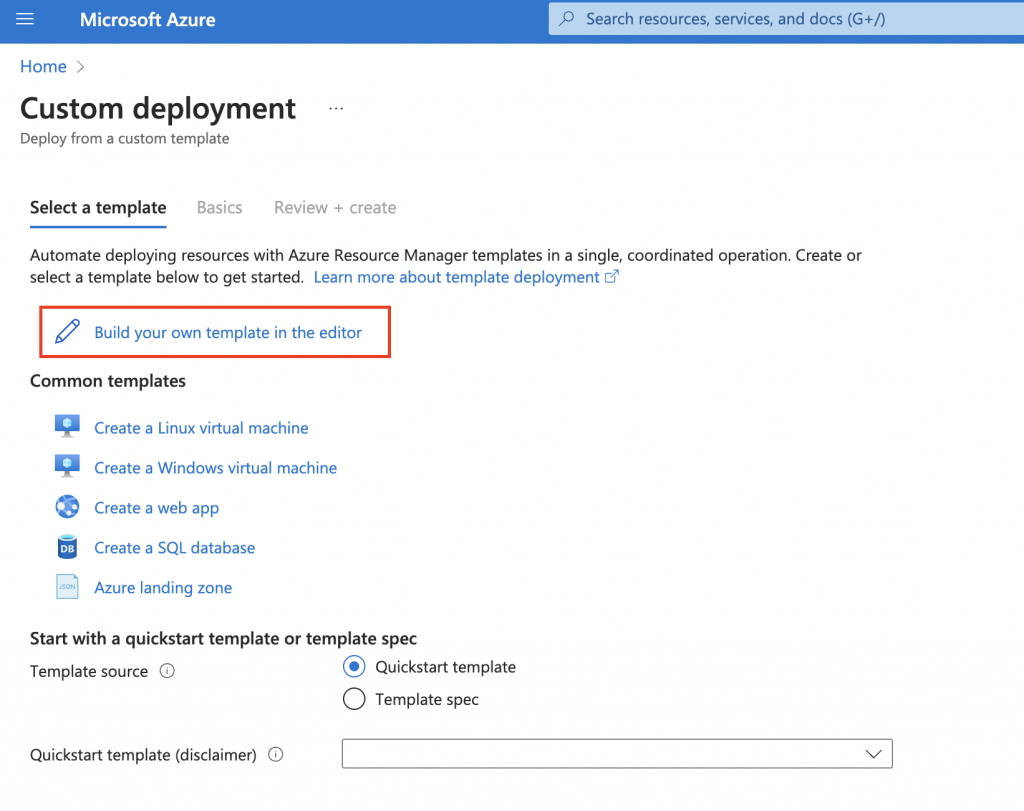The width and height of the screenshot is (1024, 811).
Task: Click the Template source label
Action: coord(89,671)
